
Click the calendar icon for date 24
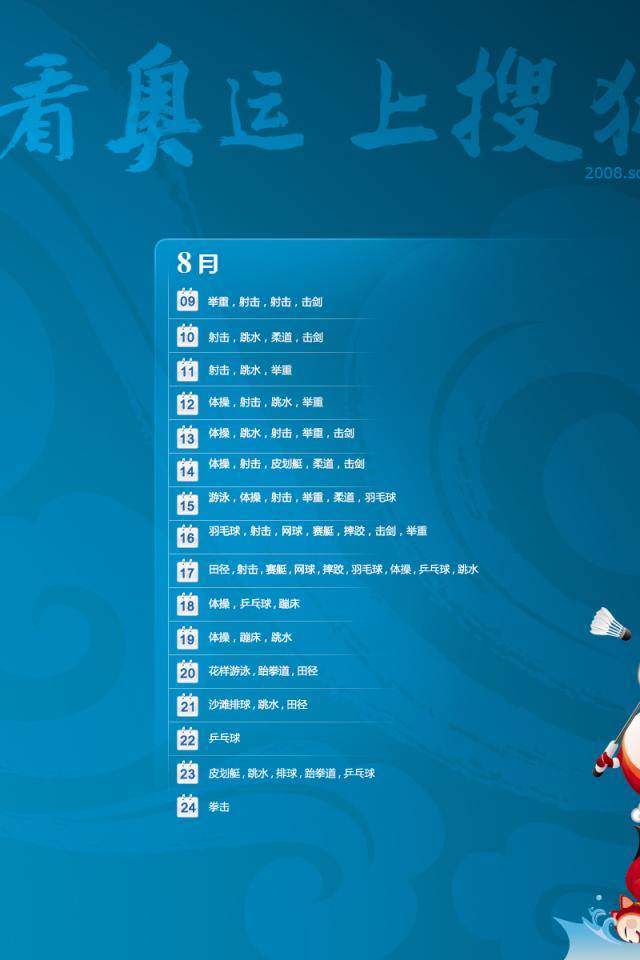tap(187, 806)
